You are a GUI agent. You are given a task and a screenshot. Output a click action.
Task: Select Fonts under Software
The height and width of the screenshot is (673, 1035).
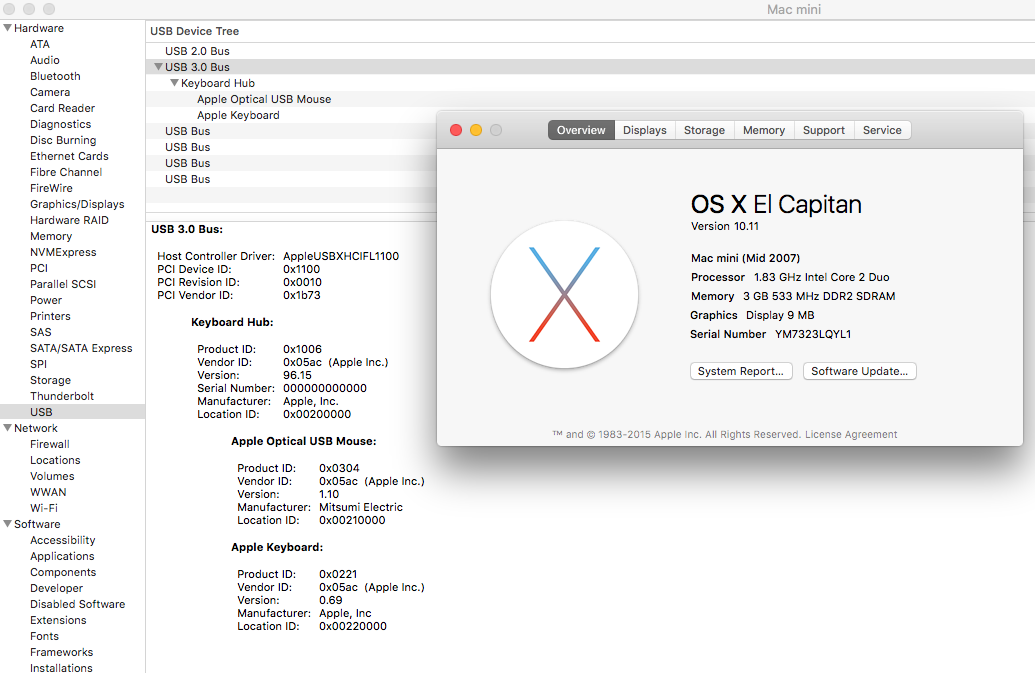[x=44, y=636]
